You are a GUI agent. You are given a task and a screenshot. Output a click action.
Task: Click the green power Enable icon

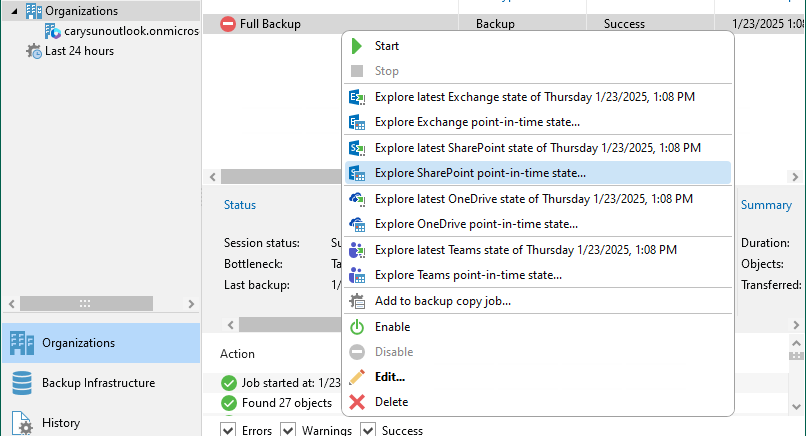coord(357,327)
